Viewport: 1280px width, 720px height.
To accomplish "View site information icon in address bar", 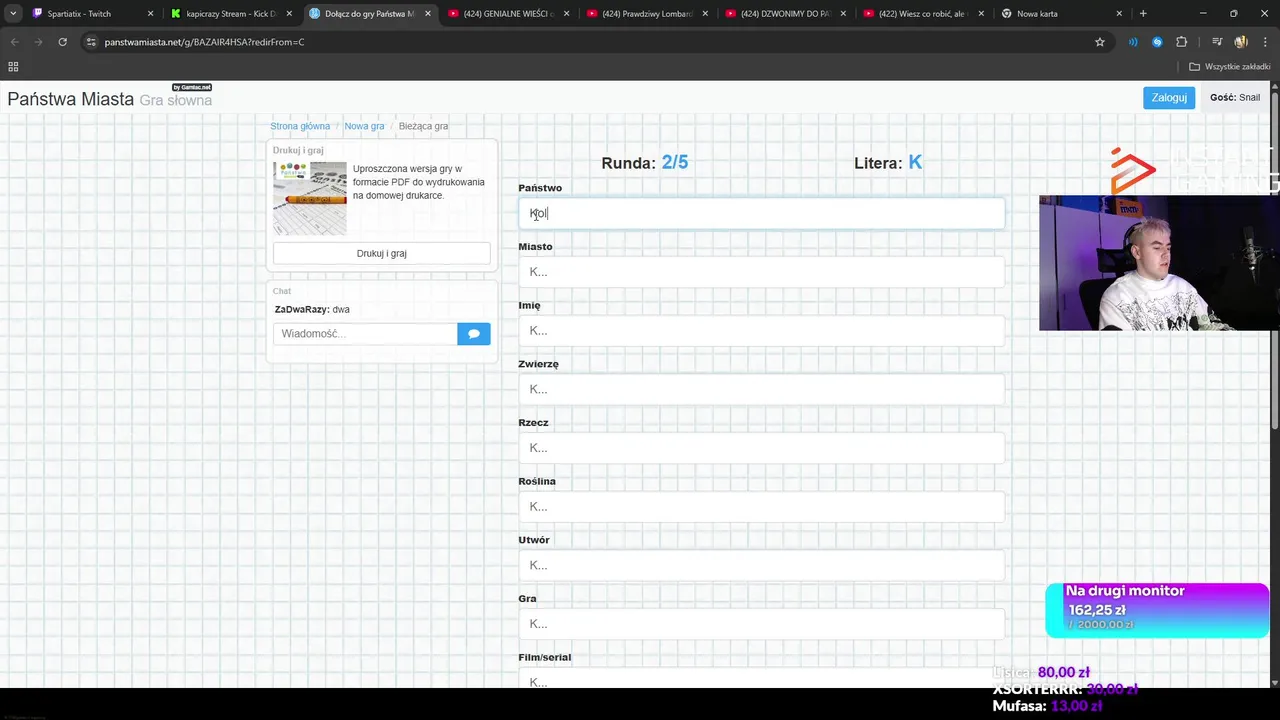I will [x=91, y=42].
